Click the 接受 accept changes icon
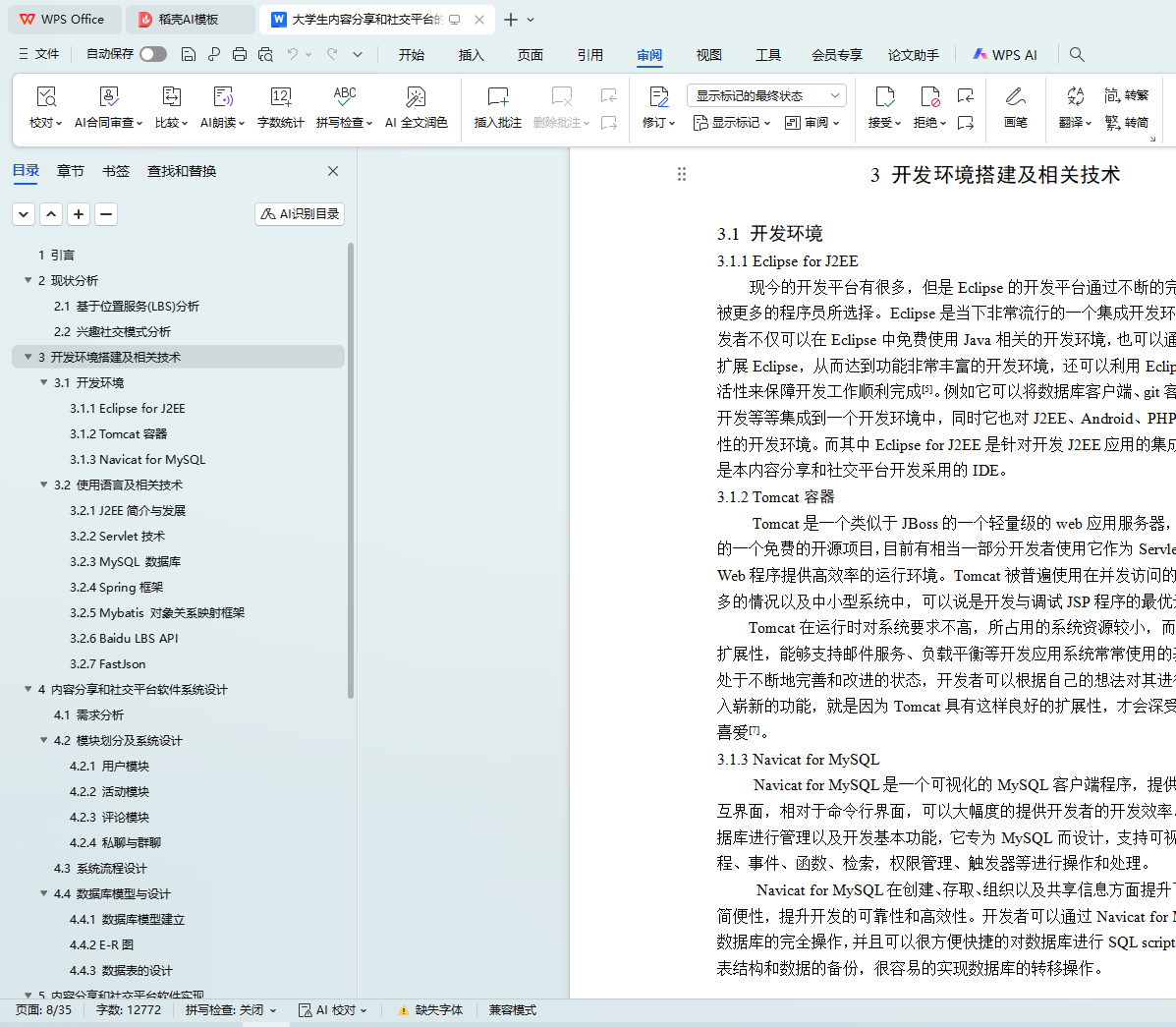The image size is (1176, 1027). 883,97
